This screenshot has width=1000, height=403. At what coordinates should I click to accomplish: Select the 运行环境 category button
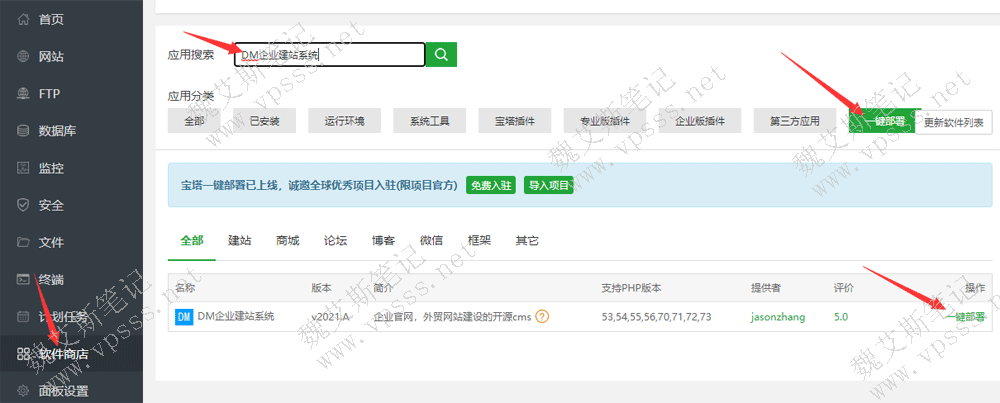point(345,121)
